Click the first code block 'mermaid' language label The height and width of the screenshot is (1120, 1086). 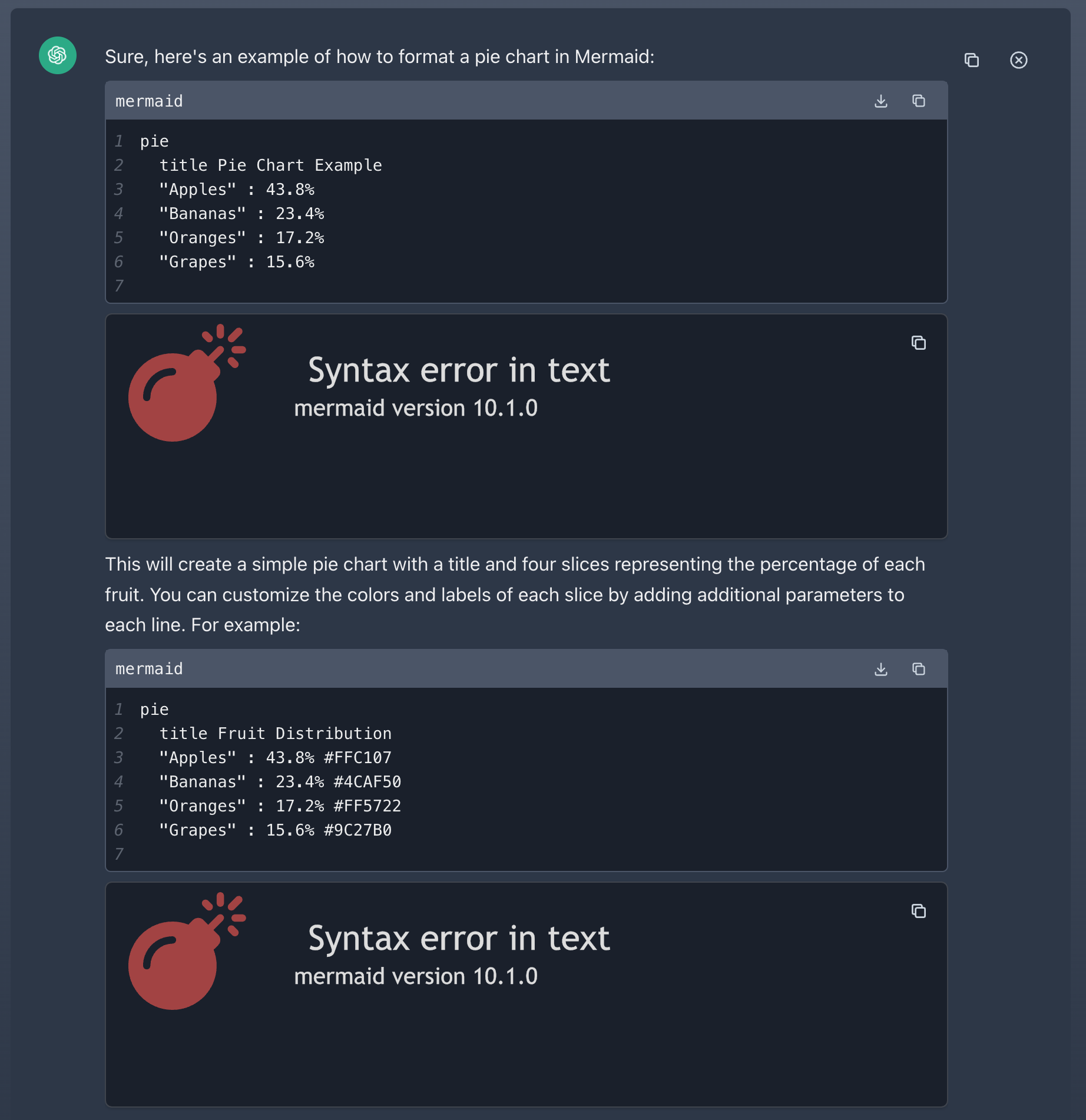tap(149, 101)
